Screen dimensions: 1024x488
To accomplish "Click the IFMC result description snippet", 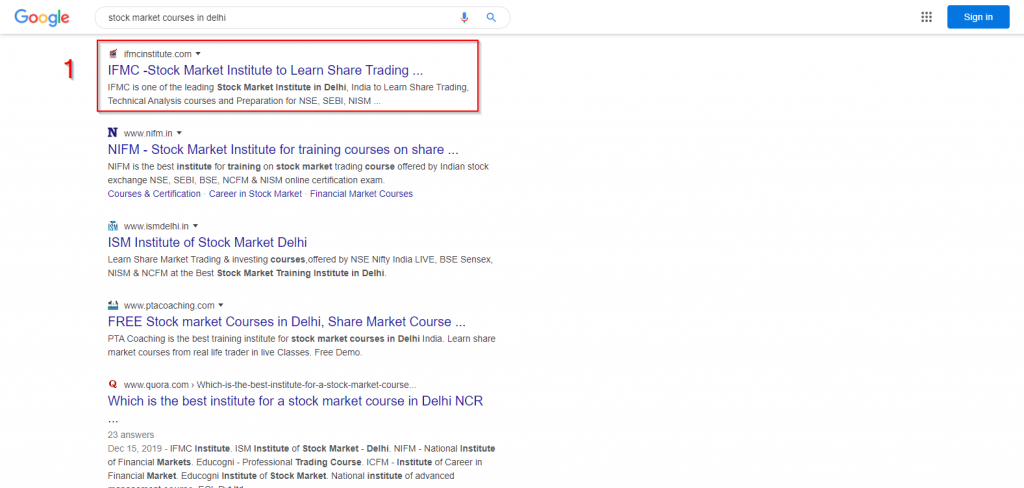I will pos(287,94).
